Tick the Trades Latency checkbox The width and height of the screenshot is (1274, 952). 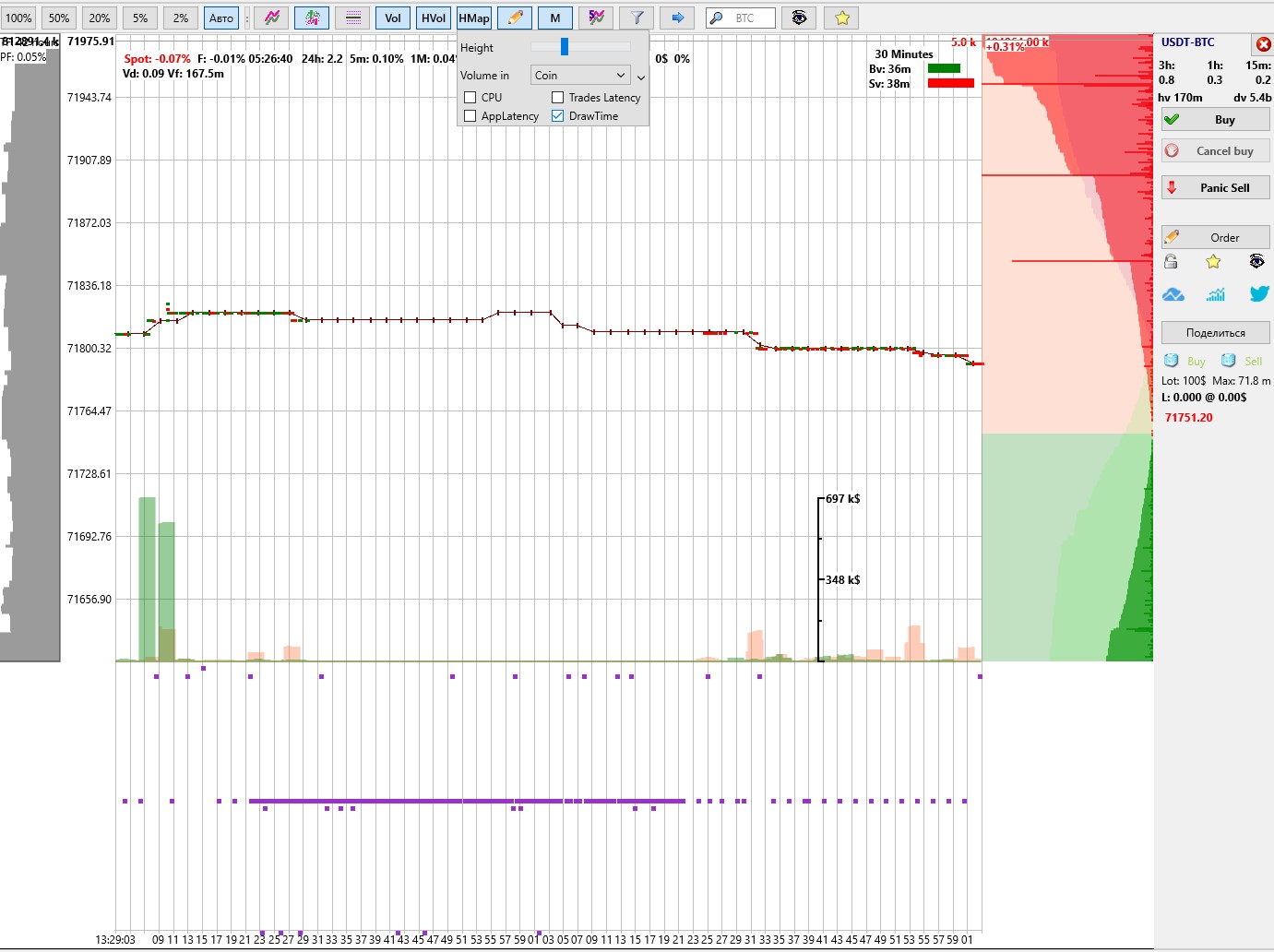pyautogui.click(x=558, y=98)
